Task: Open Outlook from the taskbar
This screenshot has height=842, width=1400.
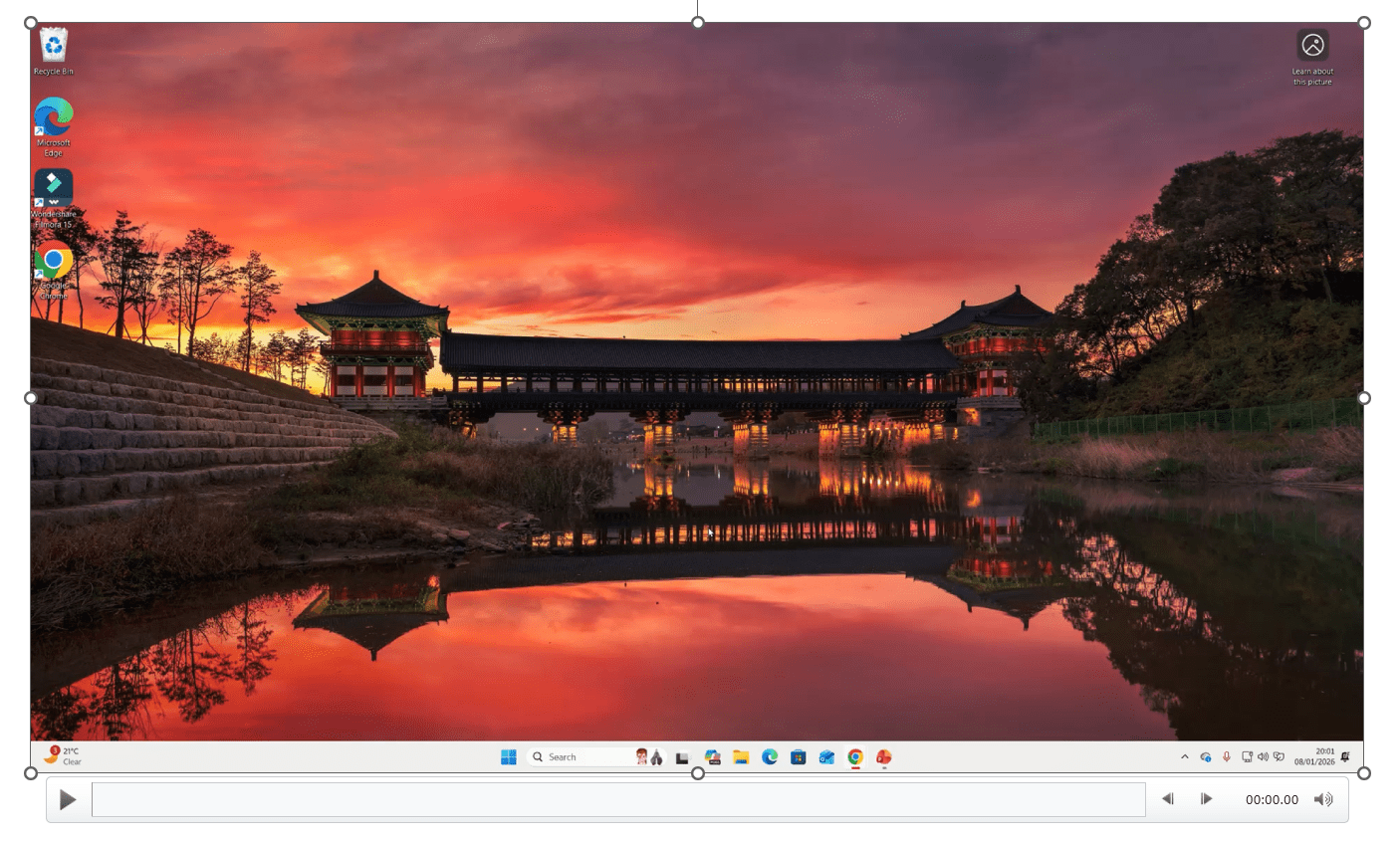Action: (827, 756)
